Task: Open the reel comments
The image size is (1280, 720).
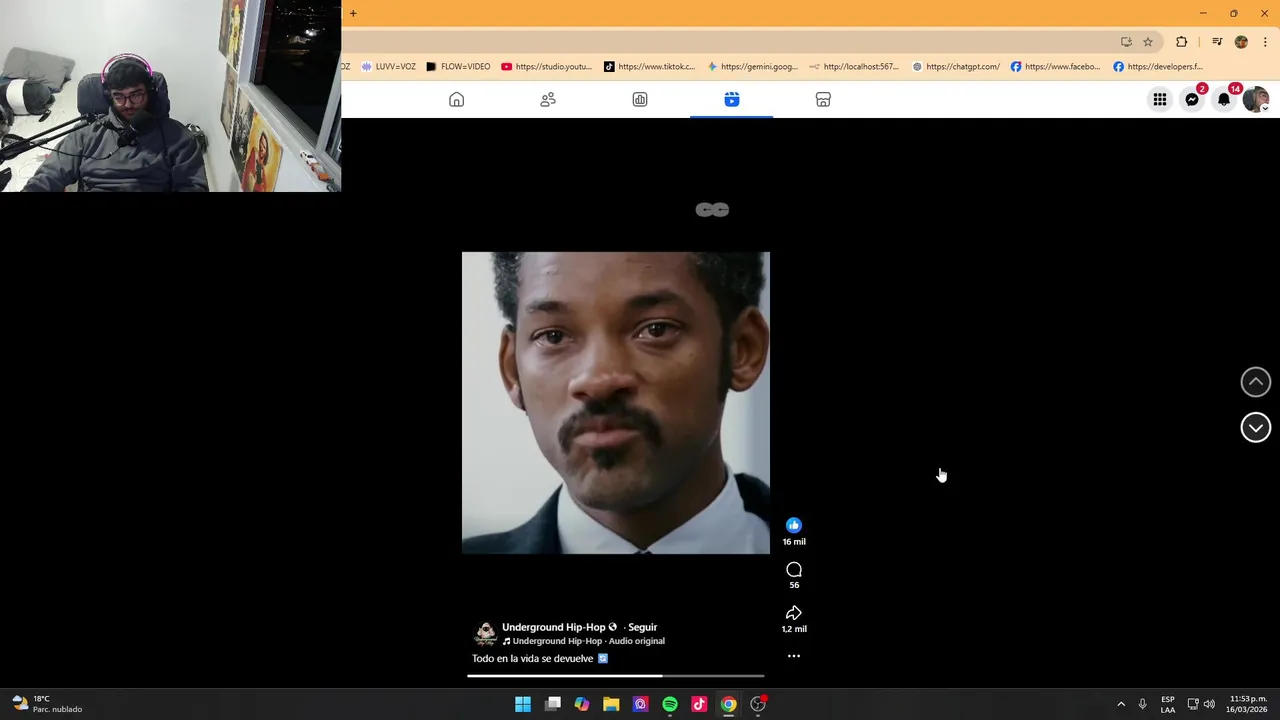Action: (794, 570)
